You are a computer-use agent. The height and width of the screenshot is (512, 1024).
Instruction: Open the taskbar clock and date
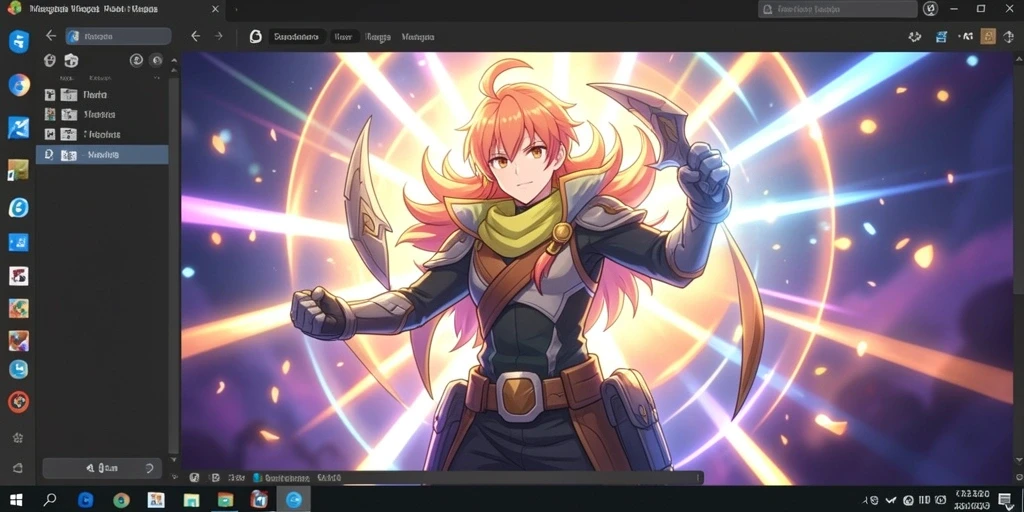972,500
